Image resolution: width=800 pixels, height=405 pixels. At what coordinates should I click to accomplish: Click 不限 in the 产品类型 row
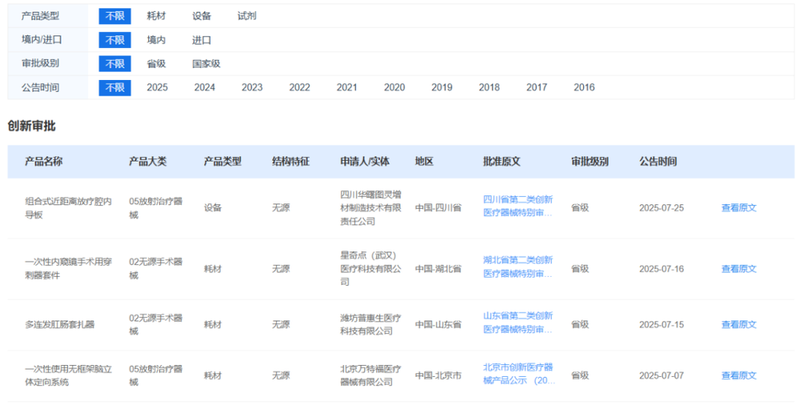click(x=115, y=16)
